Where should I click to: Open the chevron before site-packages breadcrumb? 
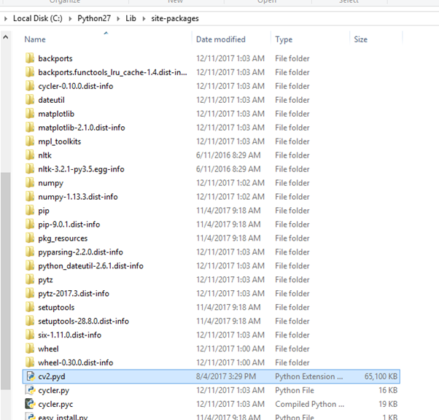[x=144, y=19]
